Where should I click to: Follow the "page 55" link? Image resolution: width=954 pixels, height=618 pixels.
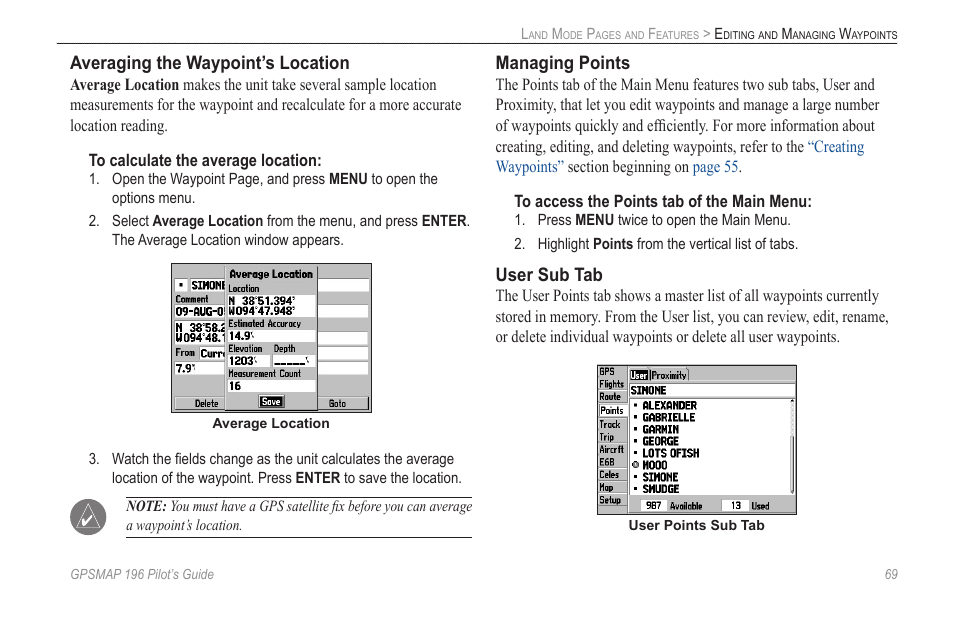coord(715,167)
